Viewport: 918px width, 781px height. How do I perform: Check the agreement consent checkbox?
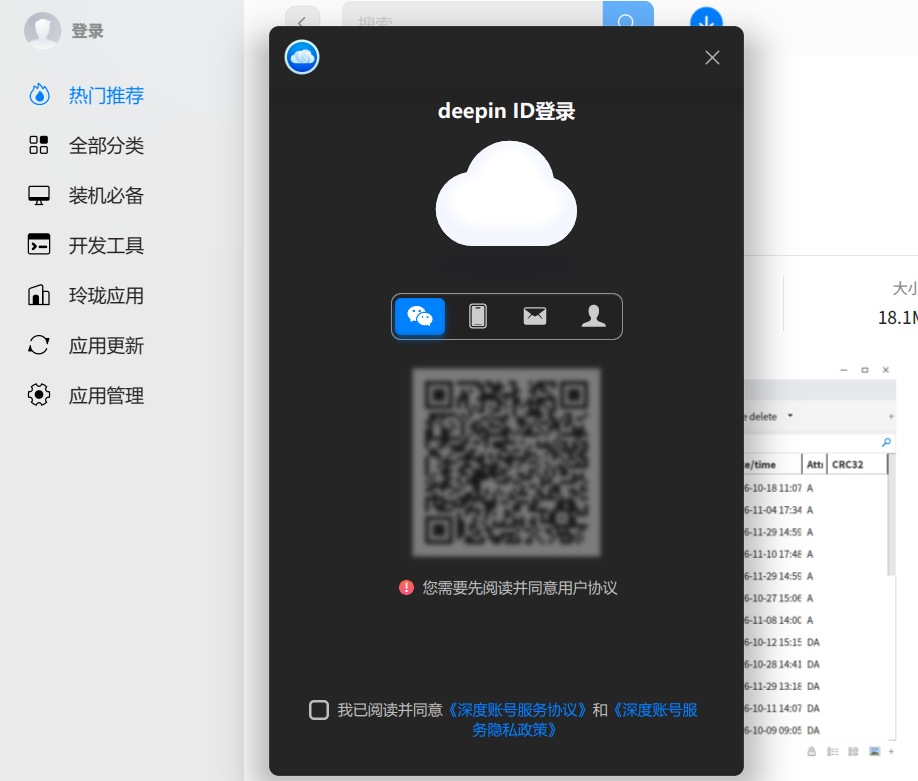point(319,710)
